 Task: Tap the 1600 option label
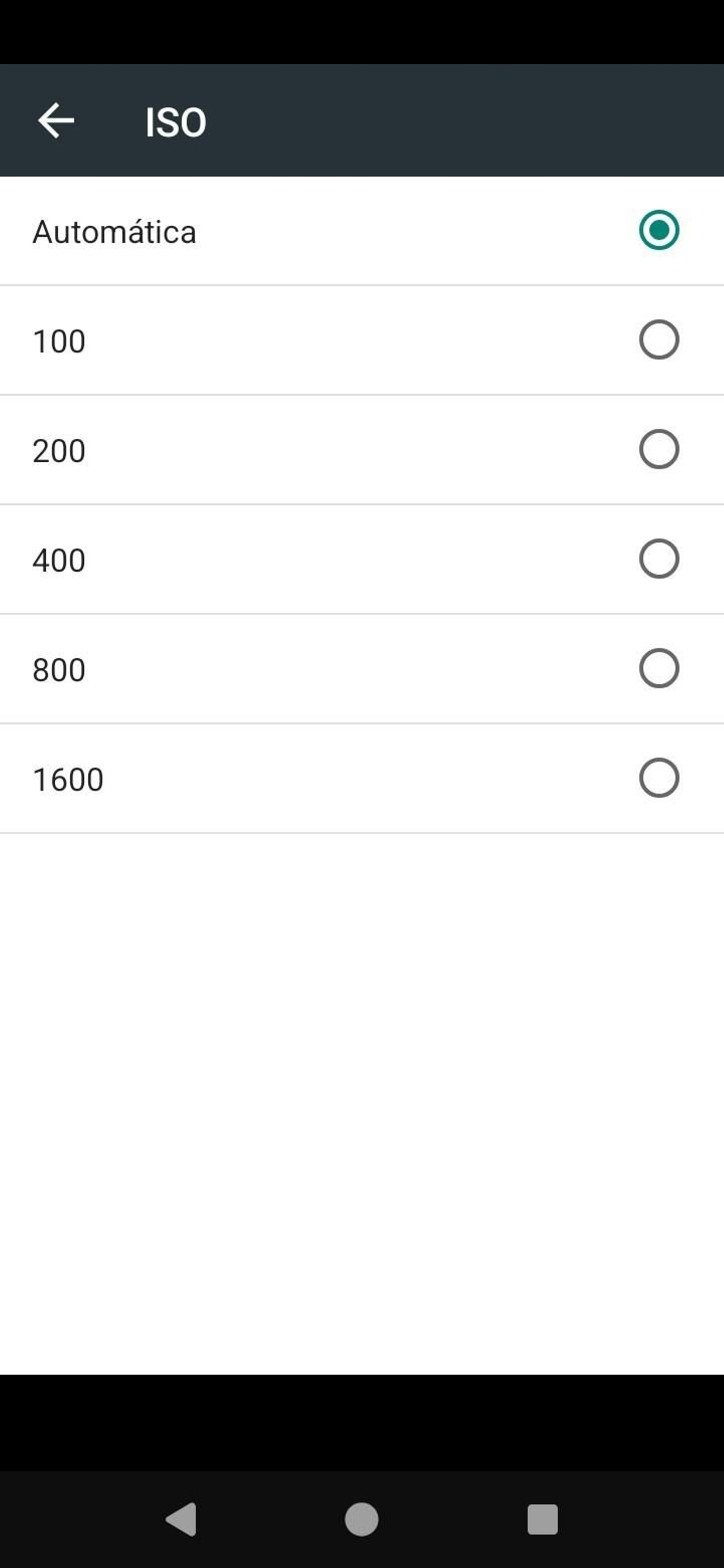(x=68, y=780)
